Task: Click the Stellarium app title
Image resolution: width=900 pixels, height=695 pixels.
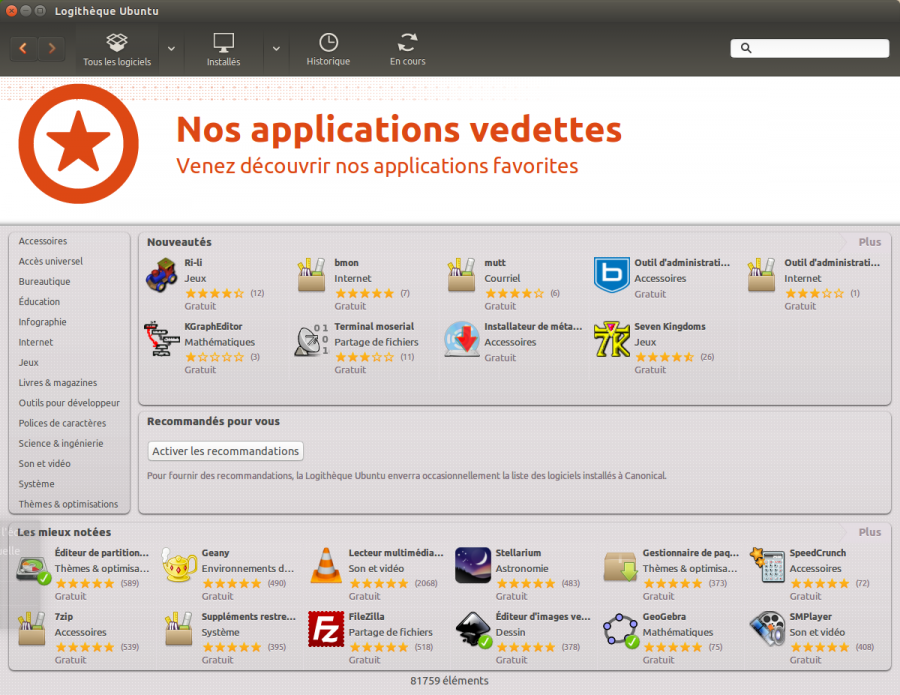Action: (x=518, y=553)
